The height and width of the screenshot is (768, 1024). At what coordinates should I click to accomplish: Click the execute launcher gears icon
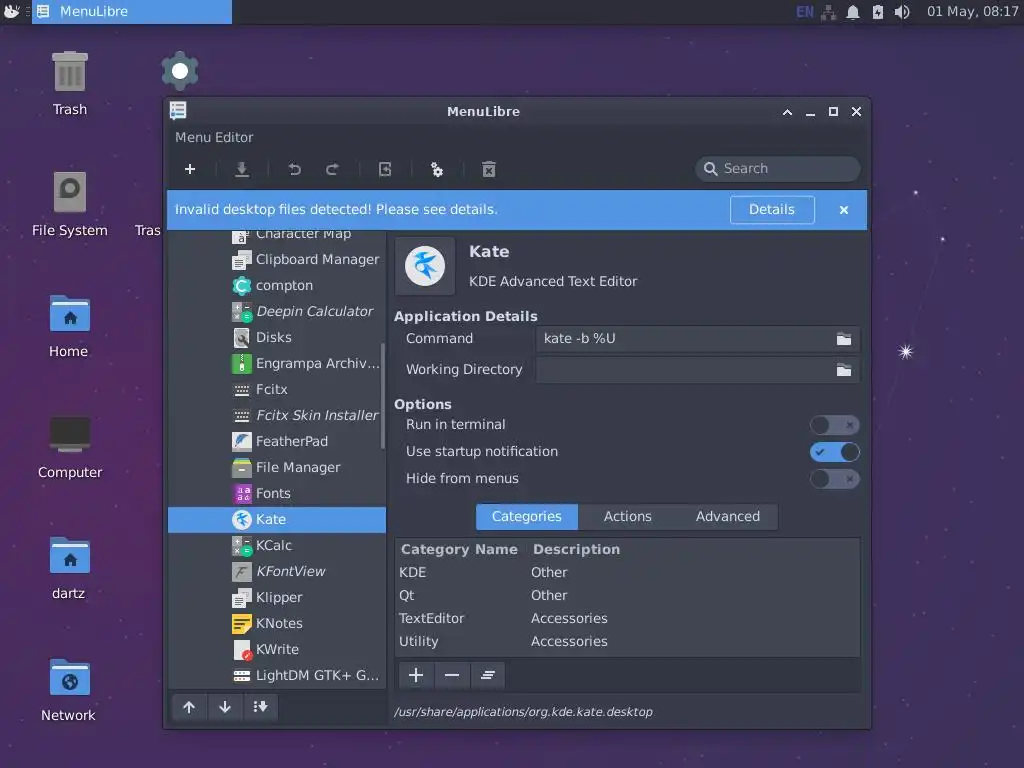click(x=437, y=170)
